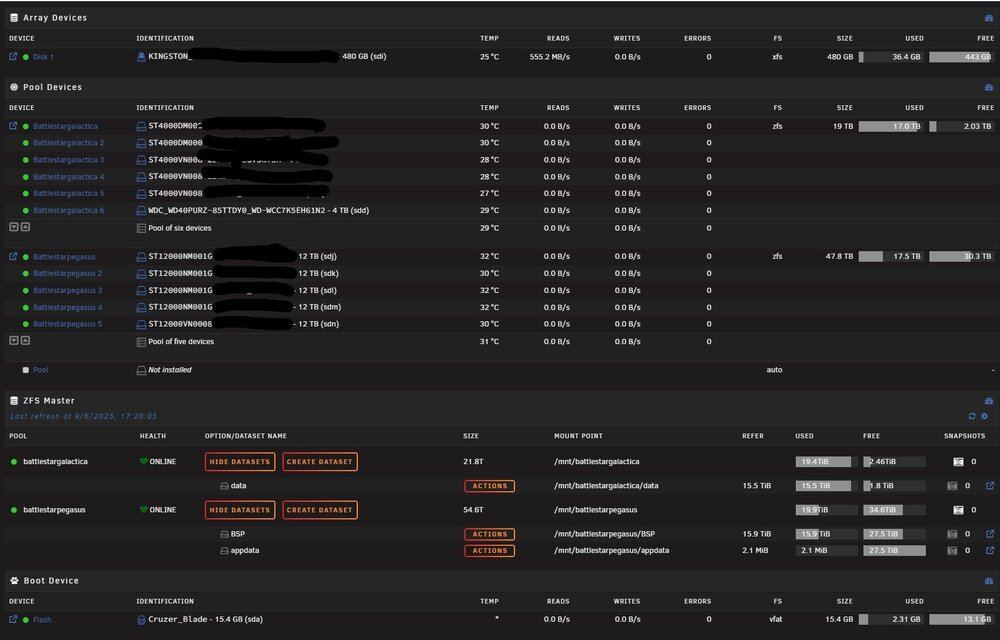This screenshot has width=1000, height=640.
Task: Click battlestarpegasus snapshots camera icon
Action: (x=958, y=510)
